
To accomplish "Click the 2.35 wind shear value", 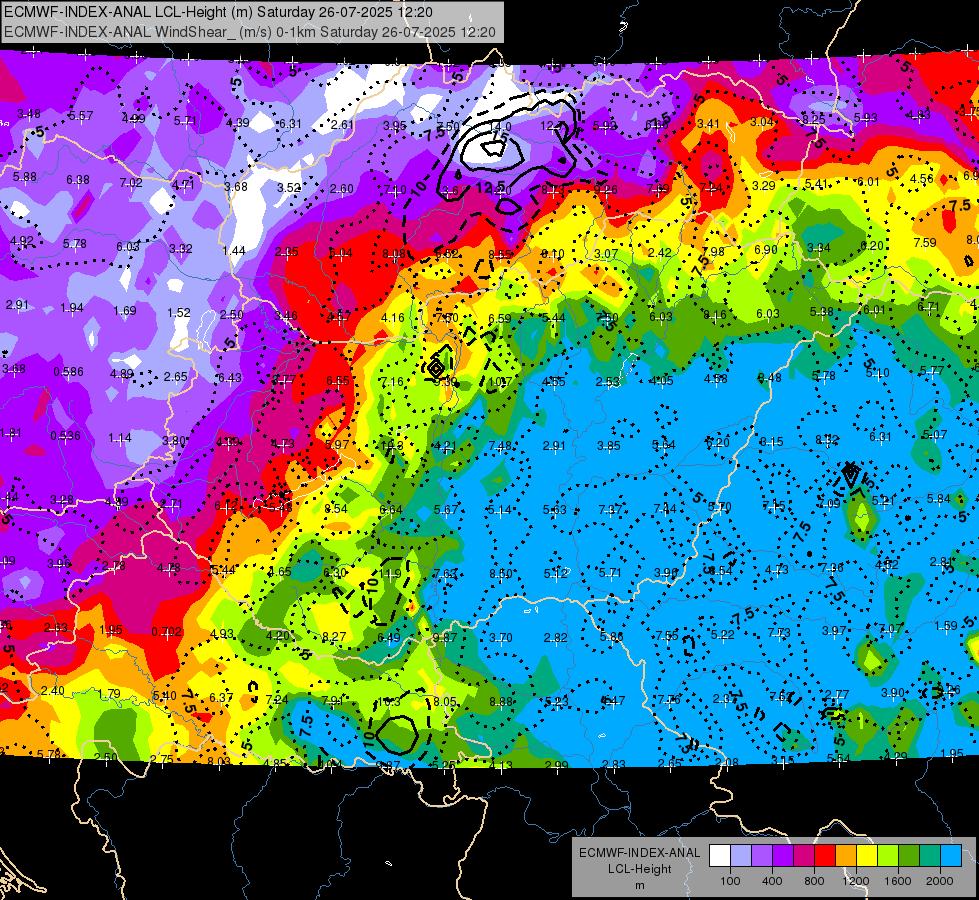I will click(x=287, y=252).
